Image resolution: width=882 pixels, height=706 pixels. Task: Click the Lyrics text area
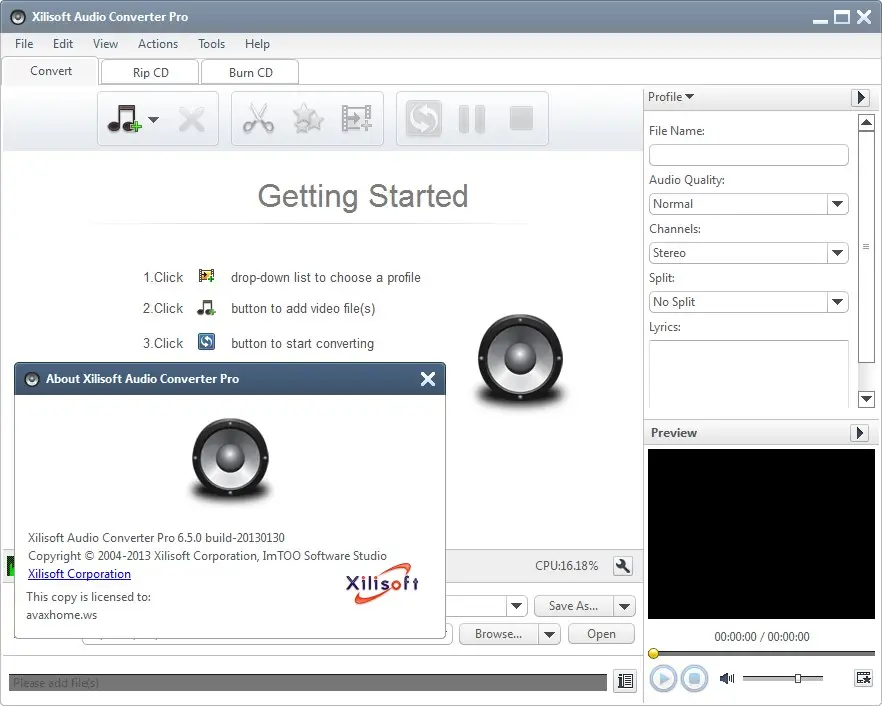pos(748,374)
